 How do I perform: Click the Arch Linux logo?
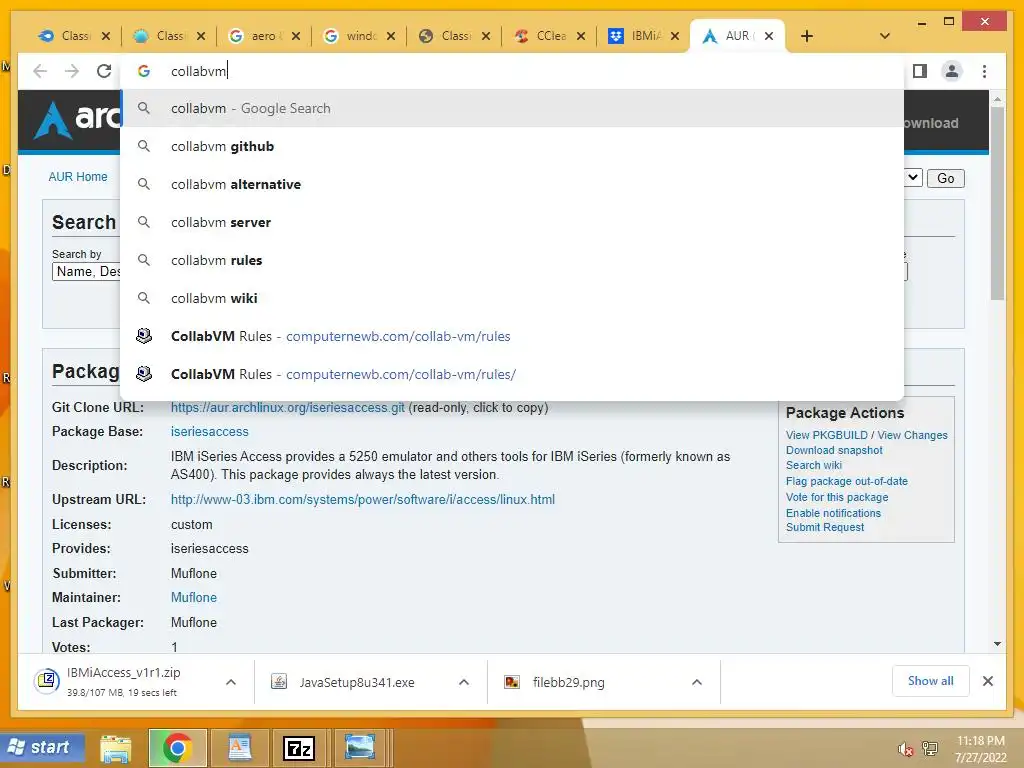coord(77,119)
